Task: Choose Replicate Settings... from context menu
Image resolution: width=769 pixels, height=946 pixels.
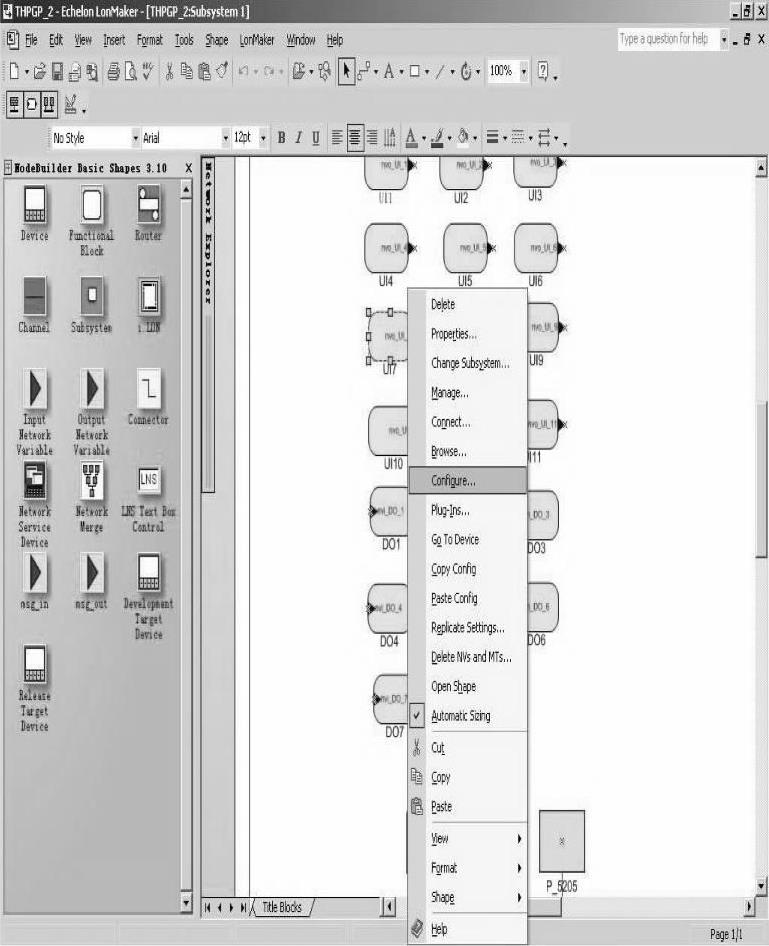Action: point(467,628)
